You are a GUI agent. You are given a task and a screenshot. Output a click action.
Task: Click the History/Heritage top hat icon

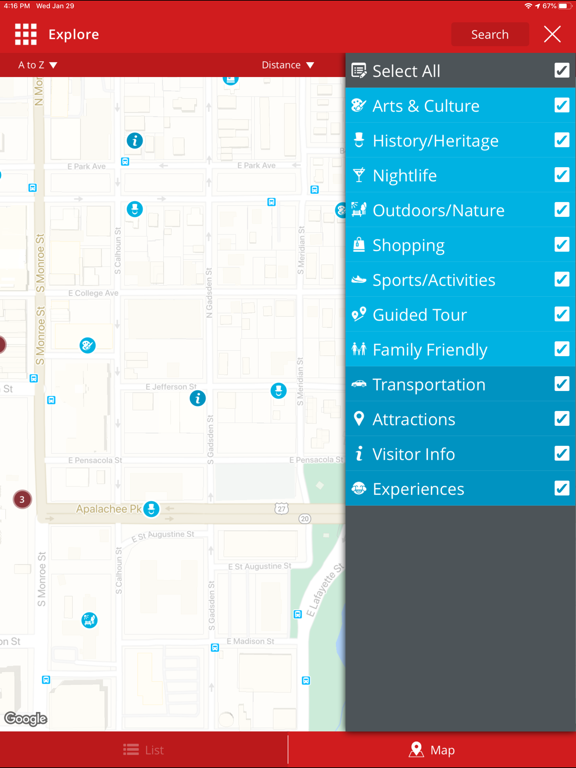pyautogui.click(x=359, y=141)
